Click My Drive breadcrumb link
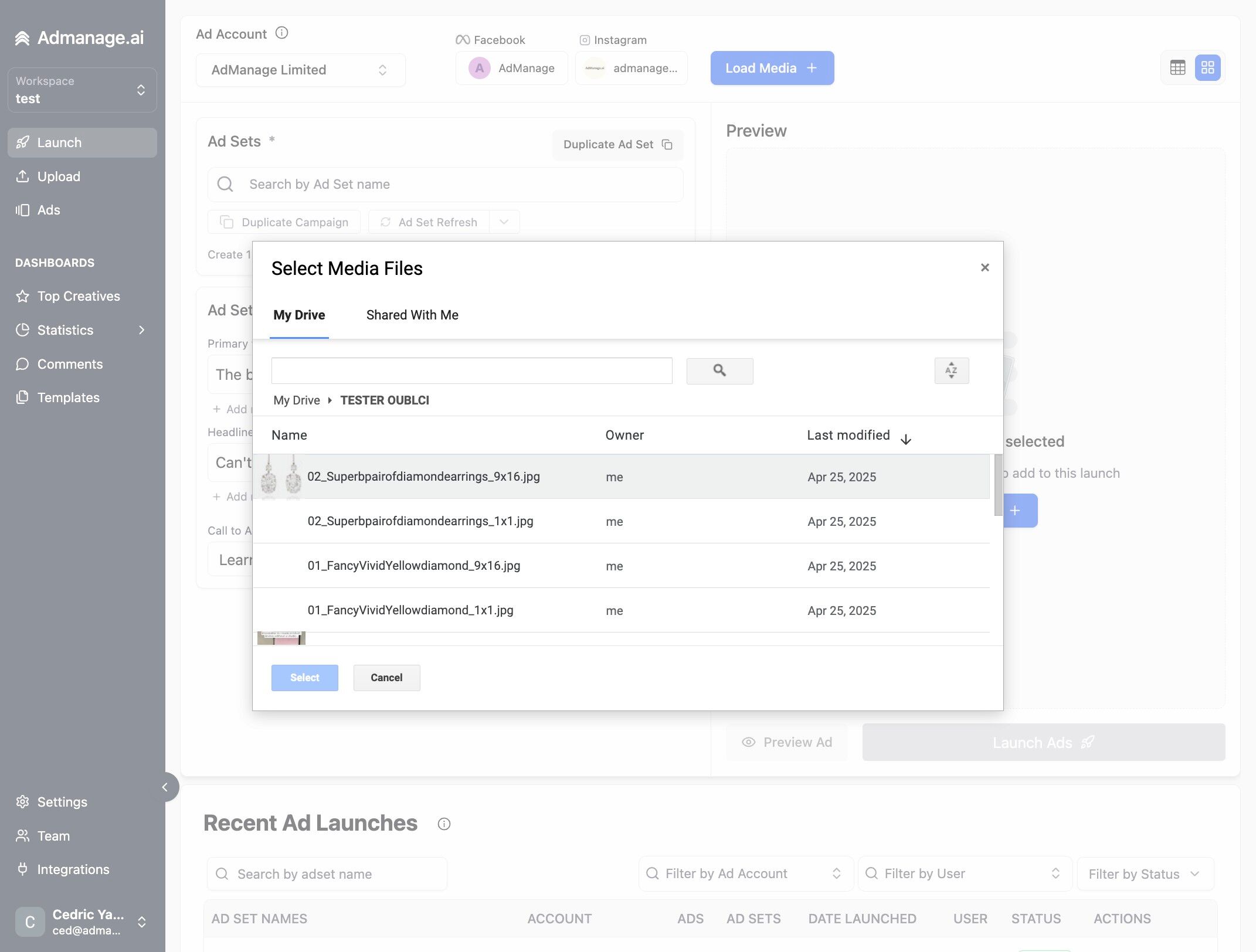This screenshot has width=1256, height=952. [x=297, y=400]
